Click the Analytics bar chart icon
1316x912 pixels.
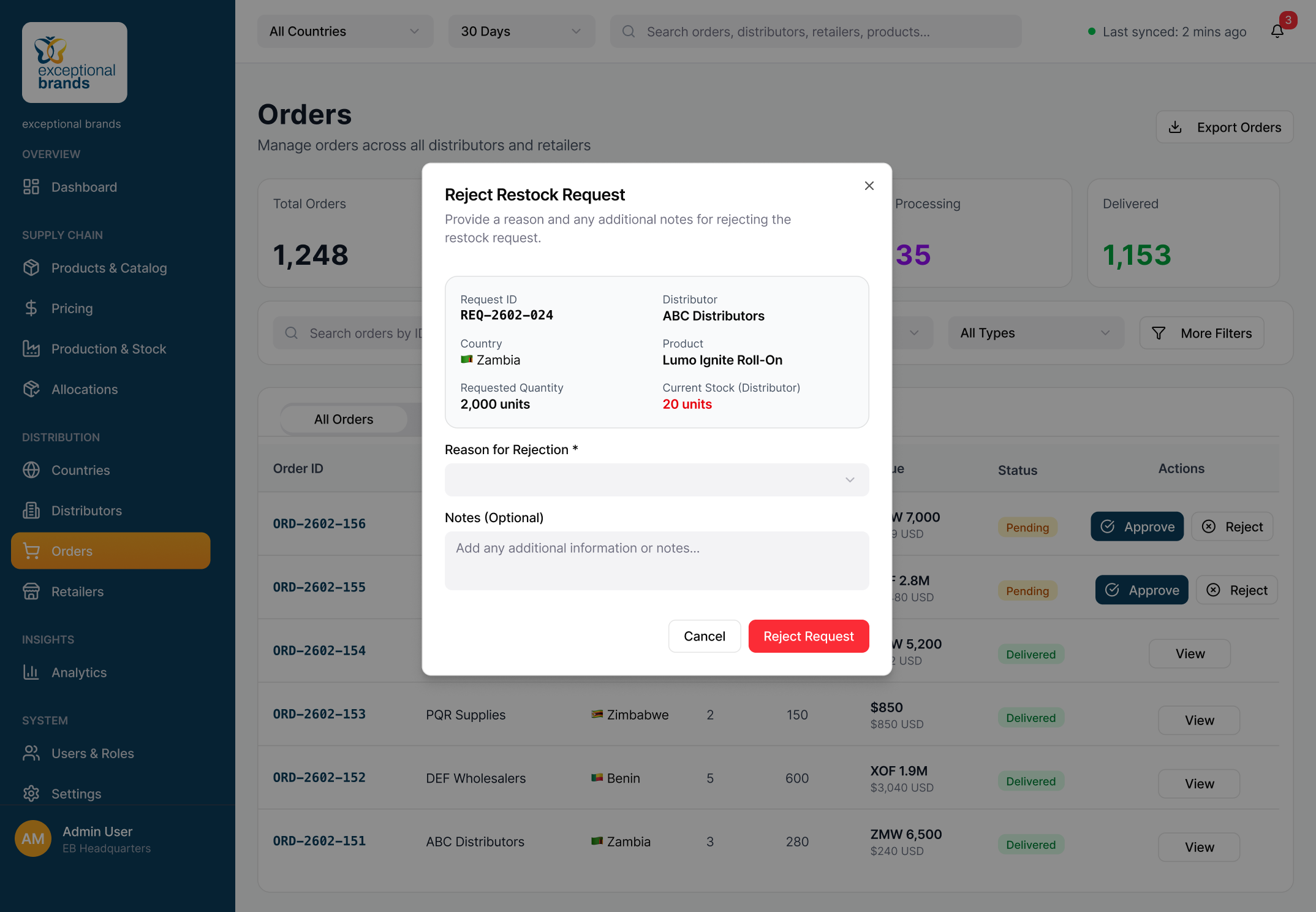tap(31, 672)
